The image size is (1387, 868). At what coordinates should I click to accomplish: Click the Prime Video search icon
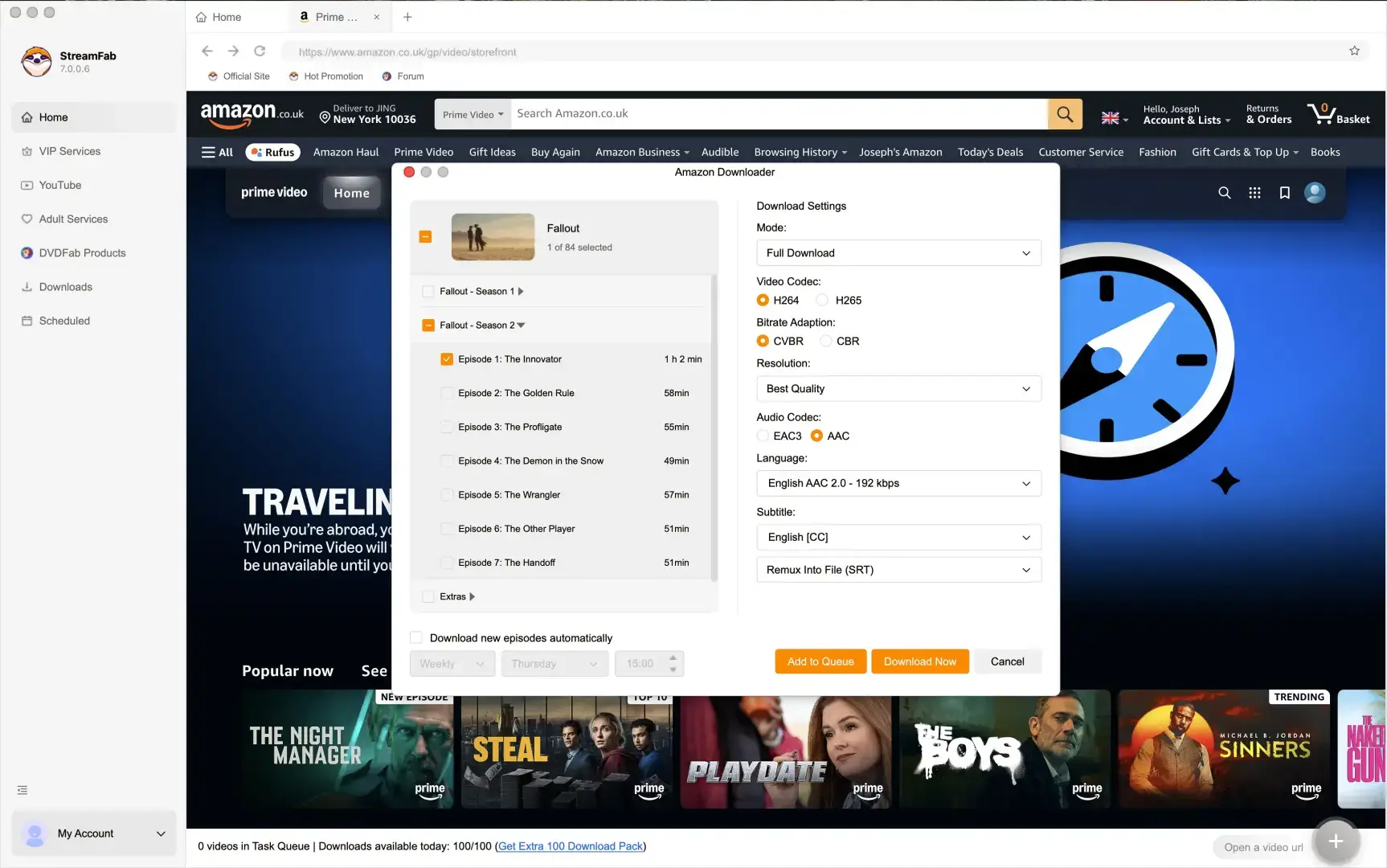pyautogui.click(x=1224, y=193)
